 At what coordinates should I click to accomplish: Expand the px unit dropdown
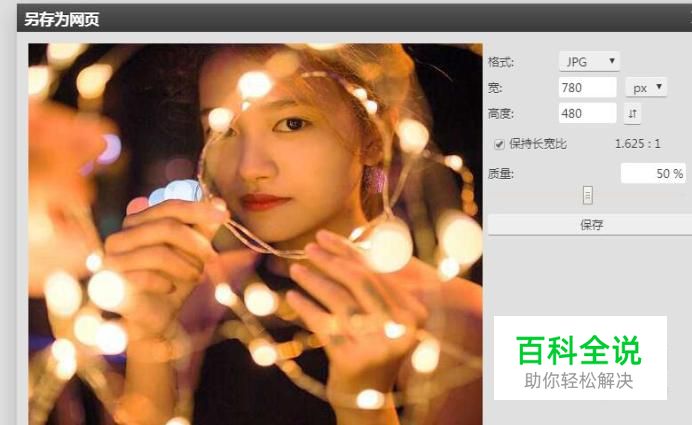coord(646,87)
